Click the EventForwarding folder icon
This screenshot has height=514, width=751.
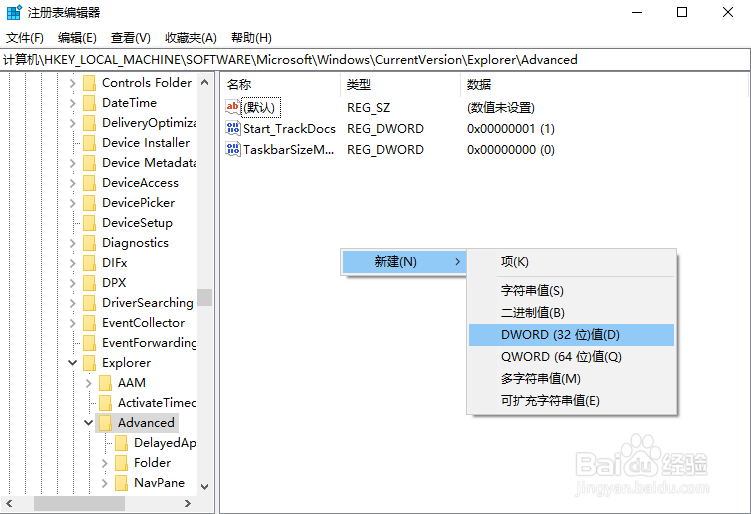[x=90, y=343]
